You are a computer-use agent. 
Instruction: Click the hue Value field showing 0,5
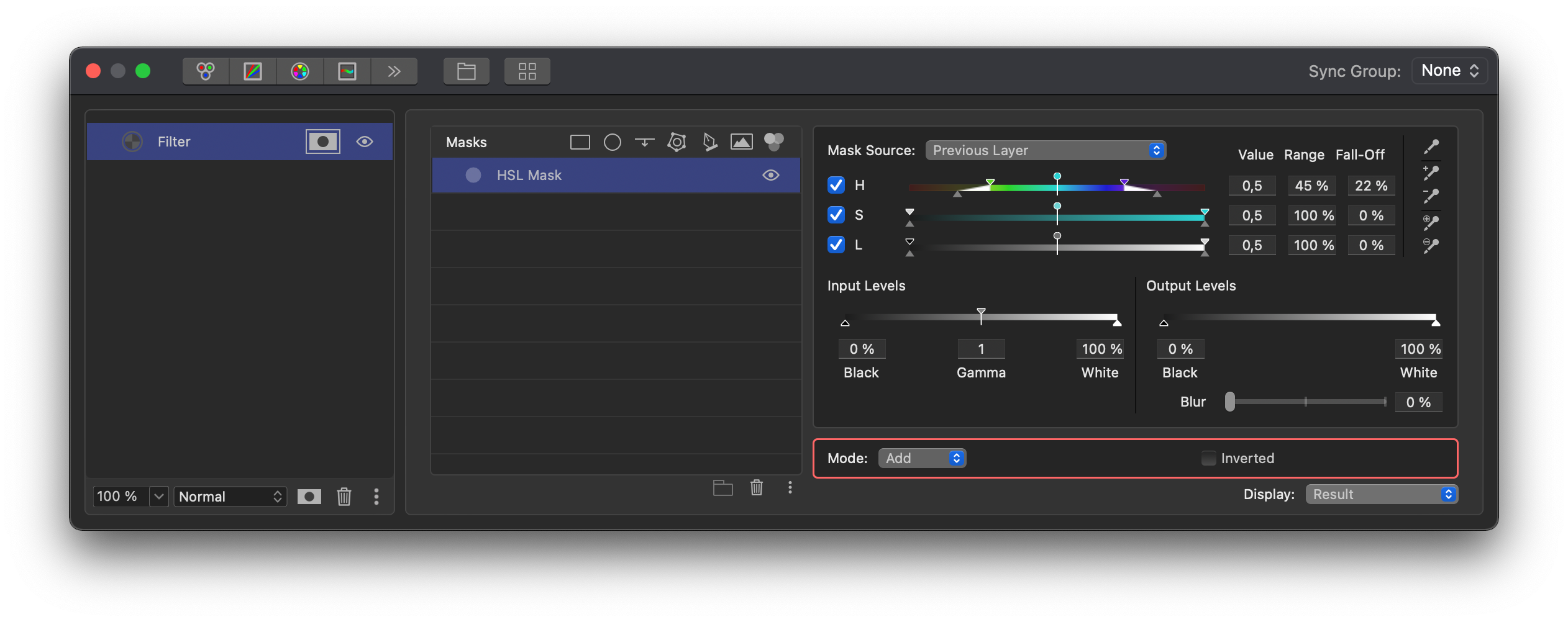(1252, 186)
